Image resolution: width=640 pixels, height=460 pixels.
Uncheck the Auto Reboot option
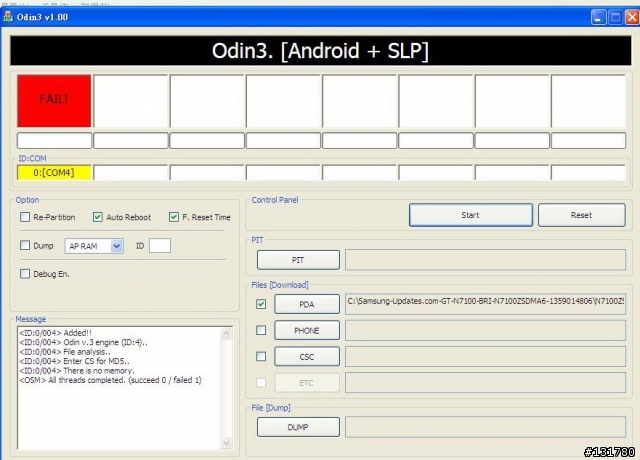(x=98, y=217)
